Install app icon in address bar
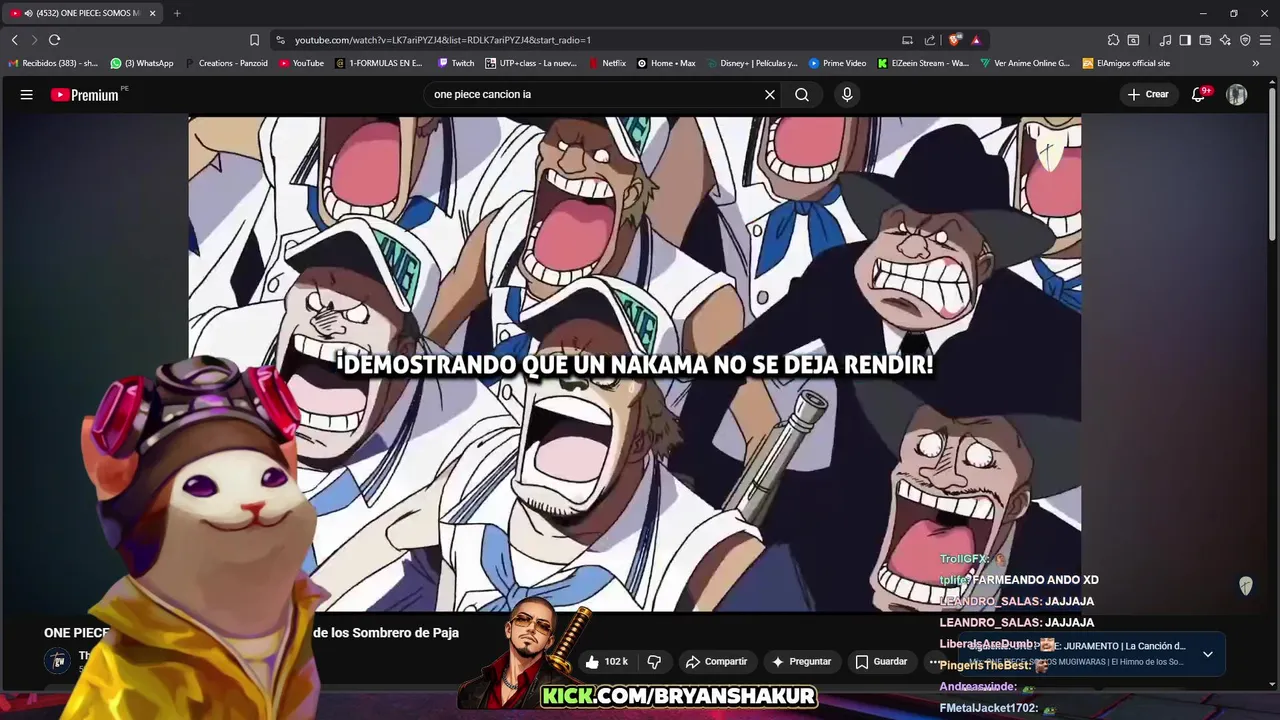This screenshot has height=720, width=1280. click(907, 40)
